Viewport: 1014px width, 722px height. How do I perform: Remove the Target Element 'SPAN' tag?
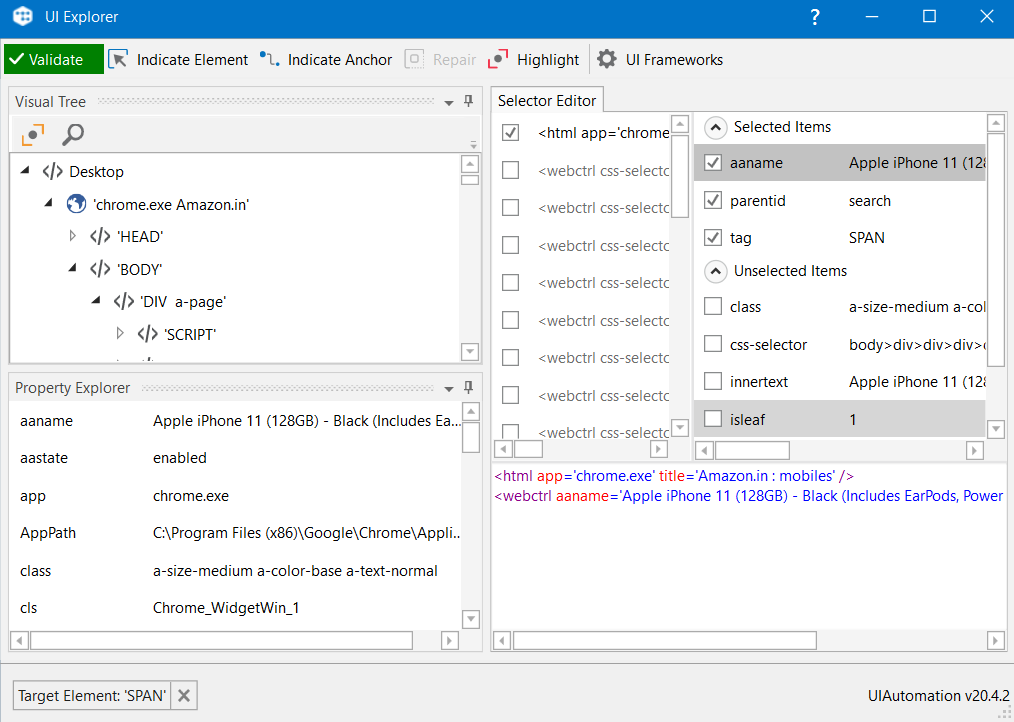click(184, 695)
